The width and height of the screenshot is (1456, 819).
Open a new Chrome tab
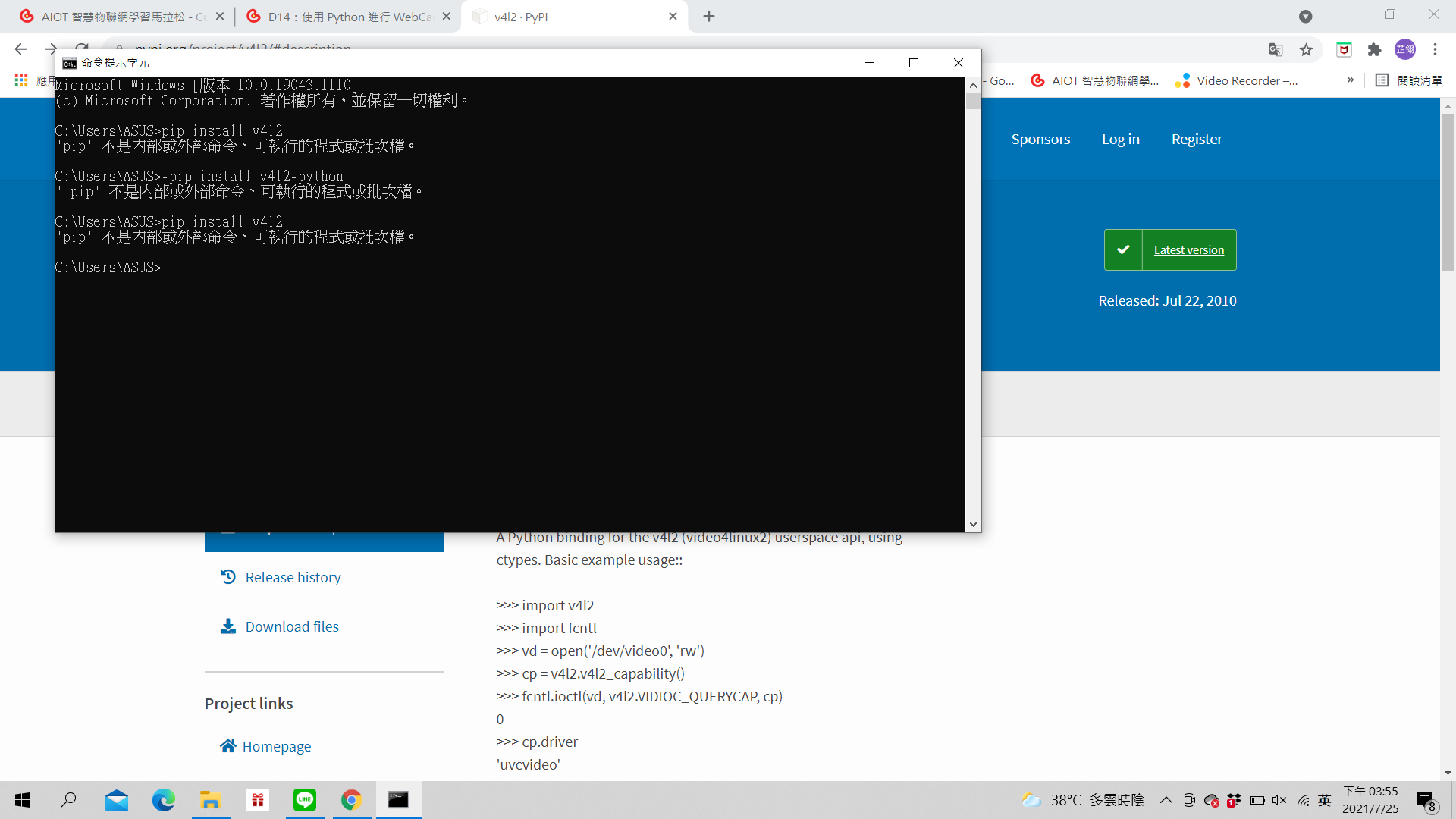pyautogui.click(x=709, y=17)
